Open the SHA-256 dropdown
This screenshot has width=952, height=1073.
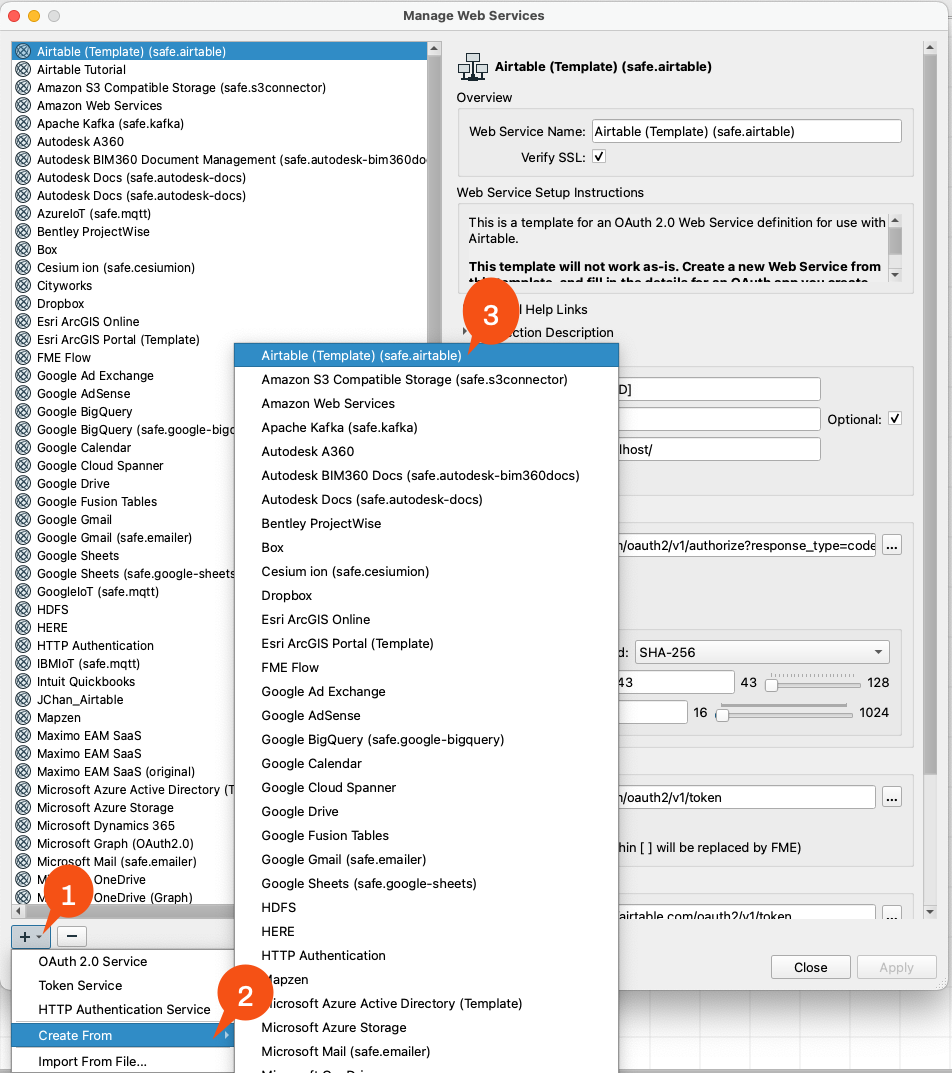[x=762, y=650]
